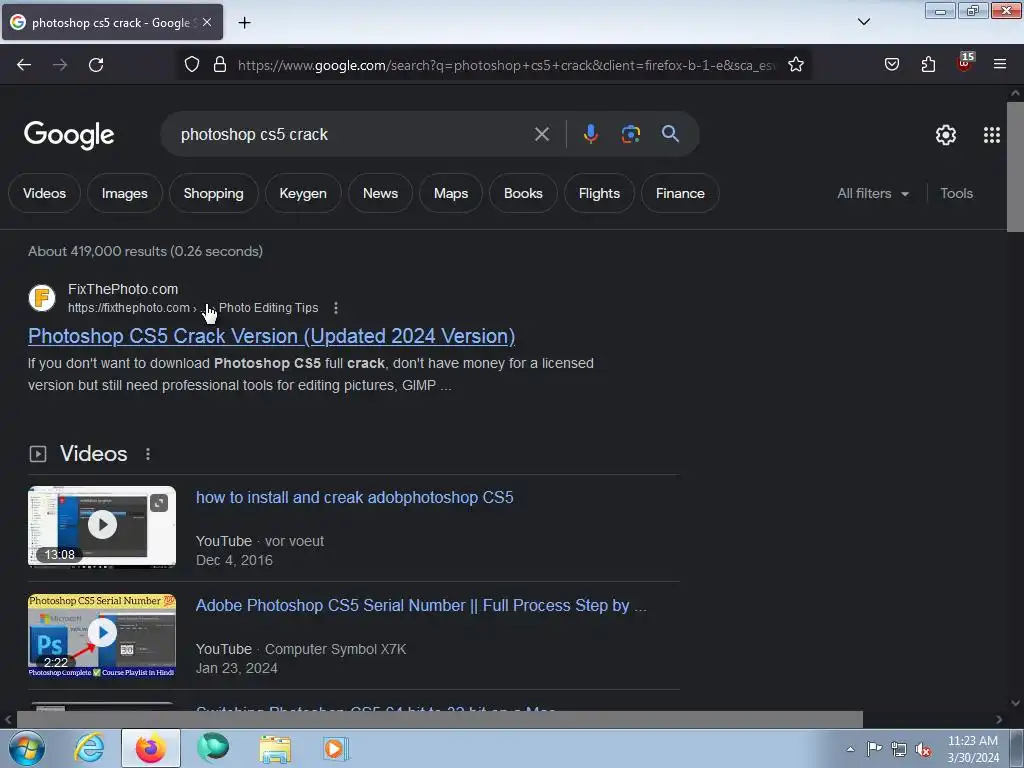Open the search Tools options
This screenshot has width=1024, height=768.
tap(956, 193)
